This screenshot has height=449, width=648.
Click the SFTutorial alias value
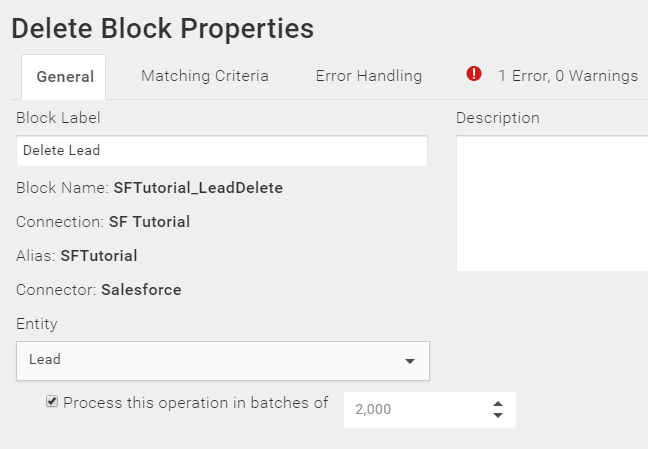click(x=99, y=256)
